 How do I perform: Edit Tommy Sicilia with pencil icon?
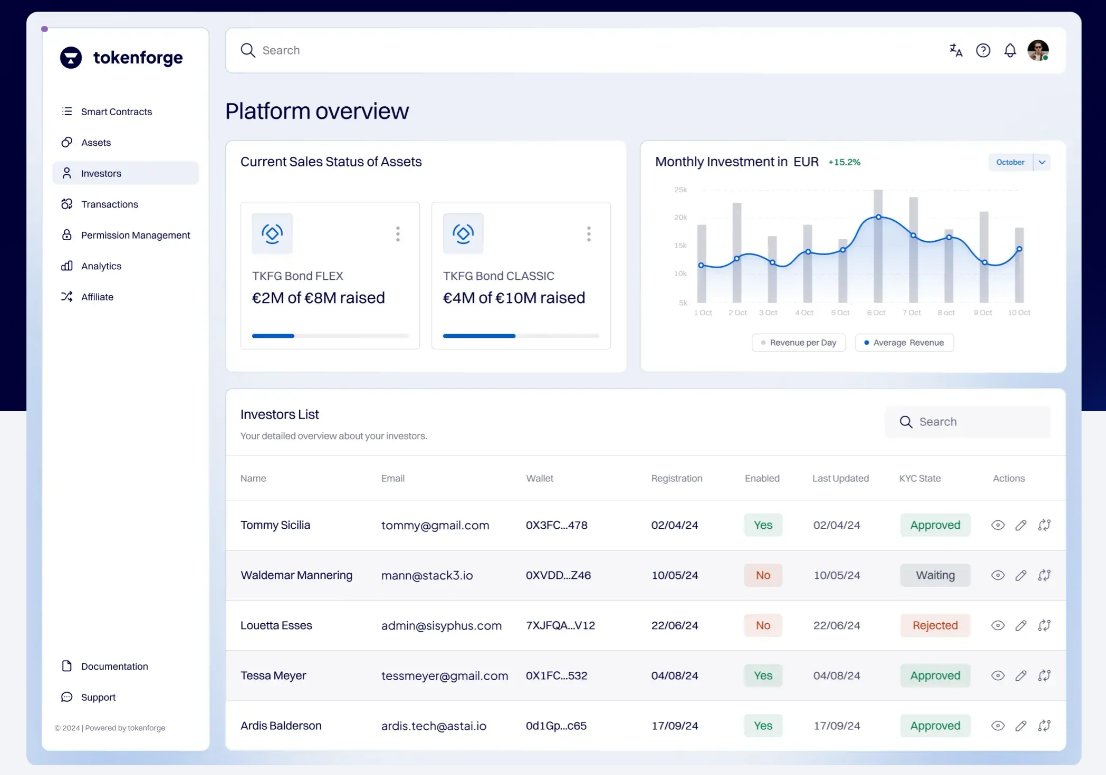point(1021,525)
